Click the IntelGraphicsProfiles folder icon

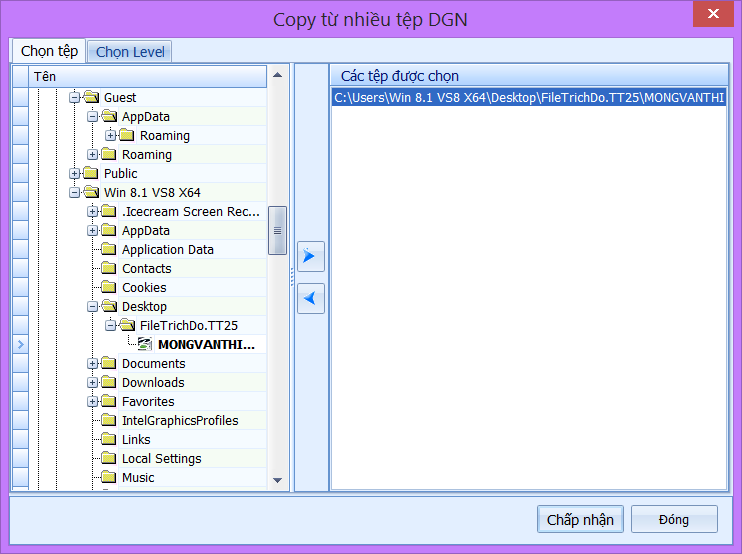coord(109,421)
